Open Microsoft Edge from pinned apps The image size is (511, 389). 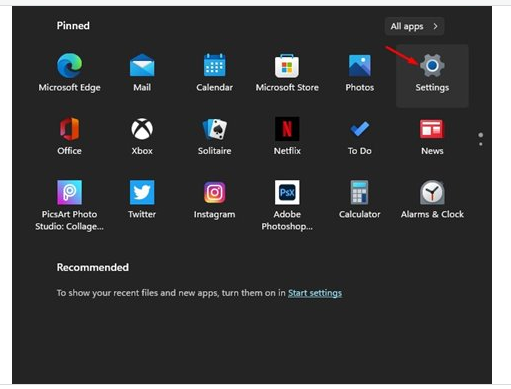(69, 72)
